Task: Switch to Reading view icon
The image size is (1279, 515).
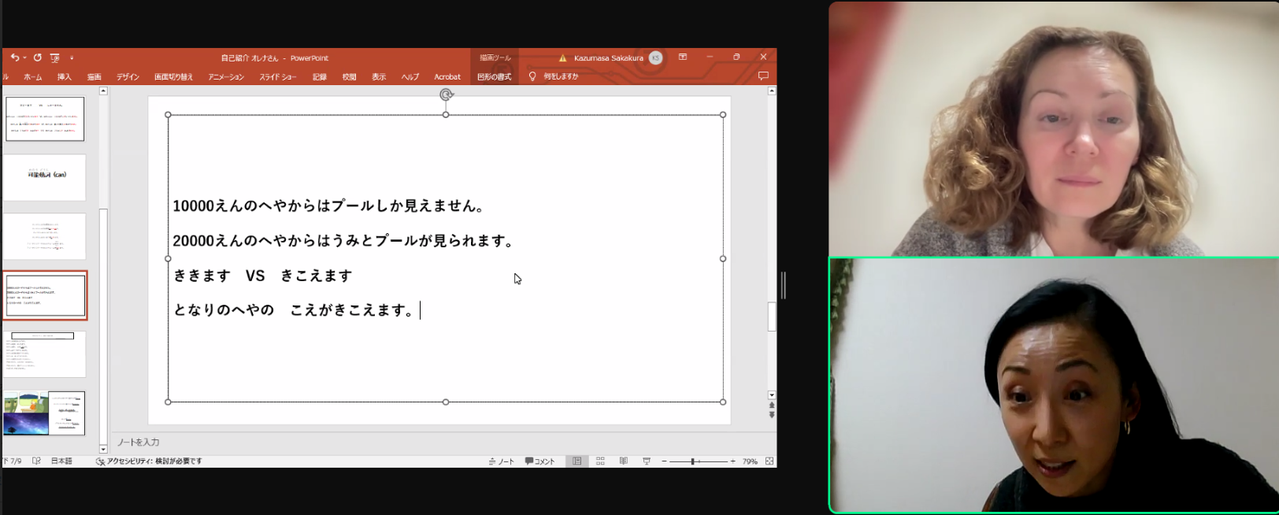Action: [623, 461]
